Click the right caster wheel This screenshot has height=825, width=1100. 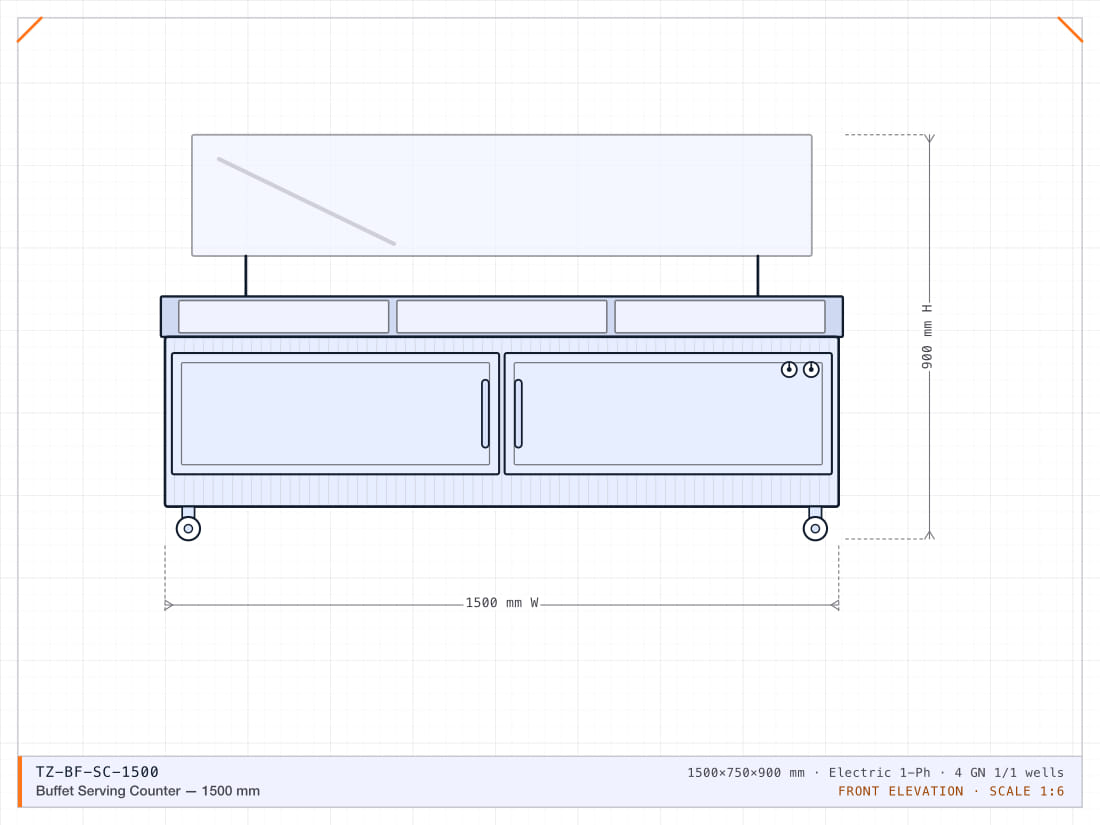[815, 528]
